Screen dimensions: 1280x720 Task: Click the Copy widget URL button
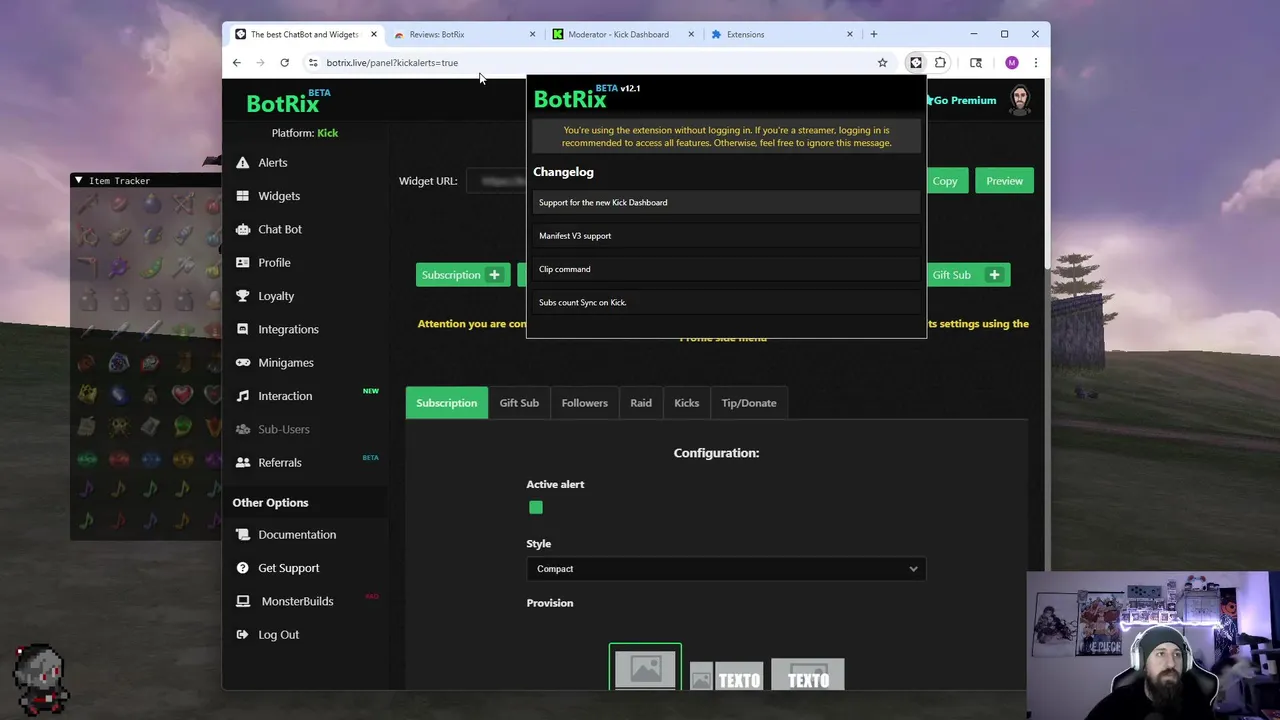click(945, 181)
